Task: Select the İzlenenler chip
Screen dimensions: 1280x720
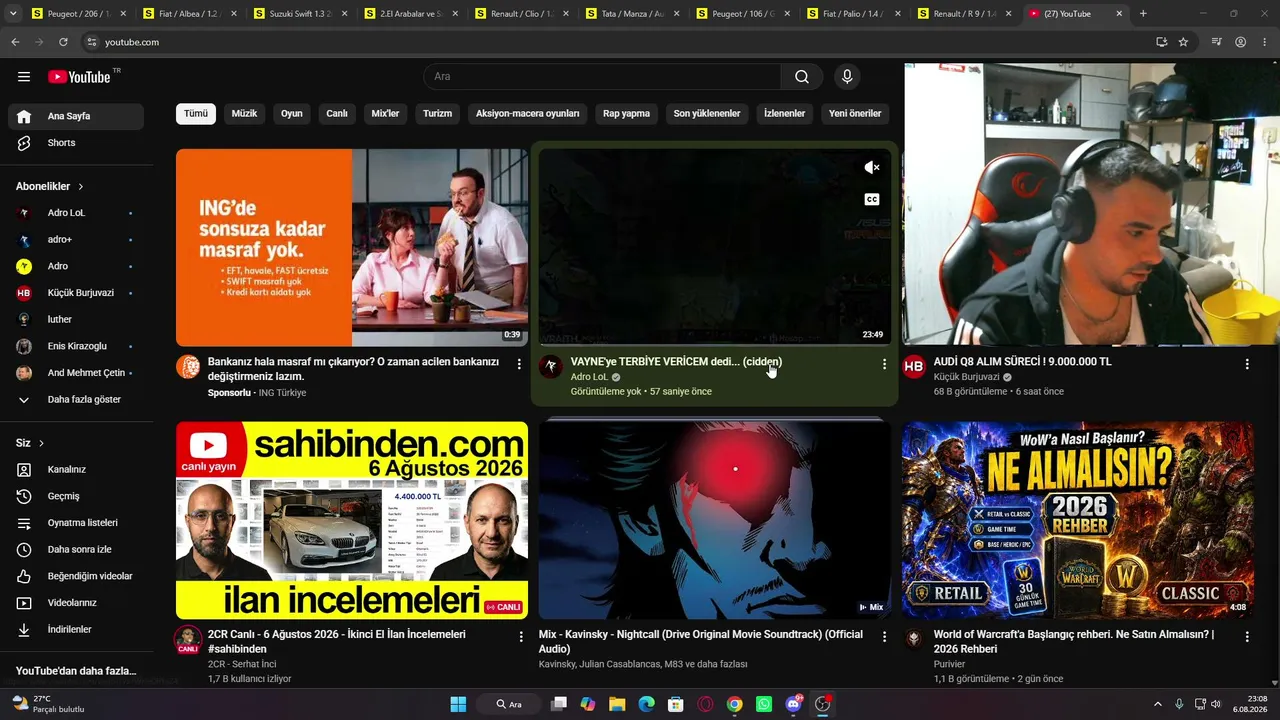Action: click(x=785, y=114)
